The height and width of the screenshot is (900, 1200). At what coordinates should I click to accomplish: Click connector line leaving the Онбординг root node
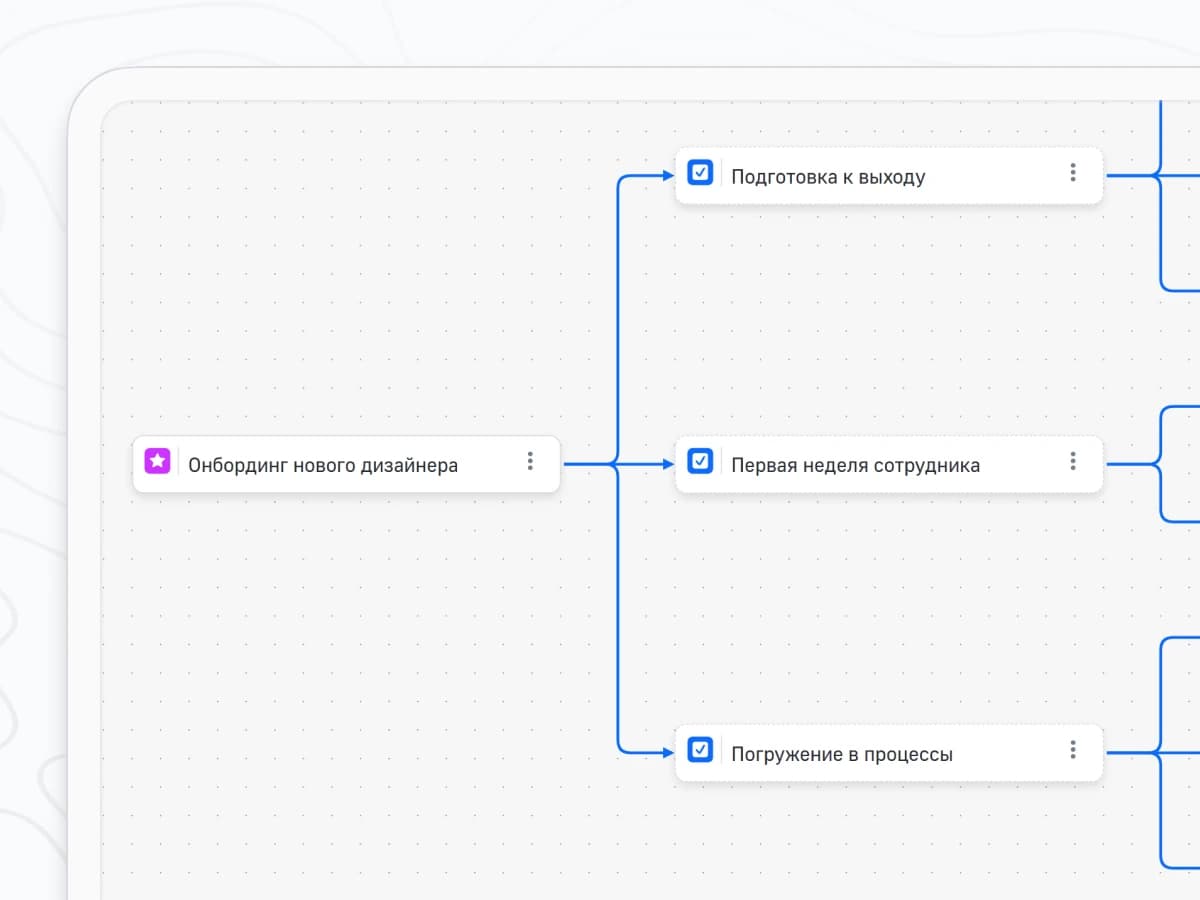pyautogui.click(x=585, y=464)
